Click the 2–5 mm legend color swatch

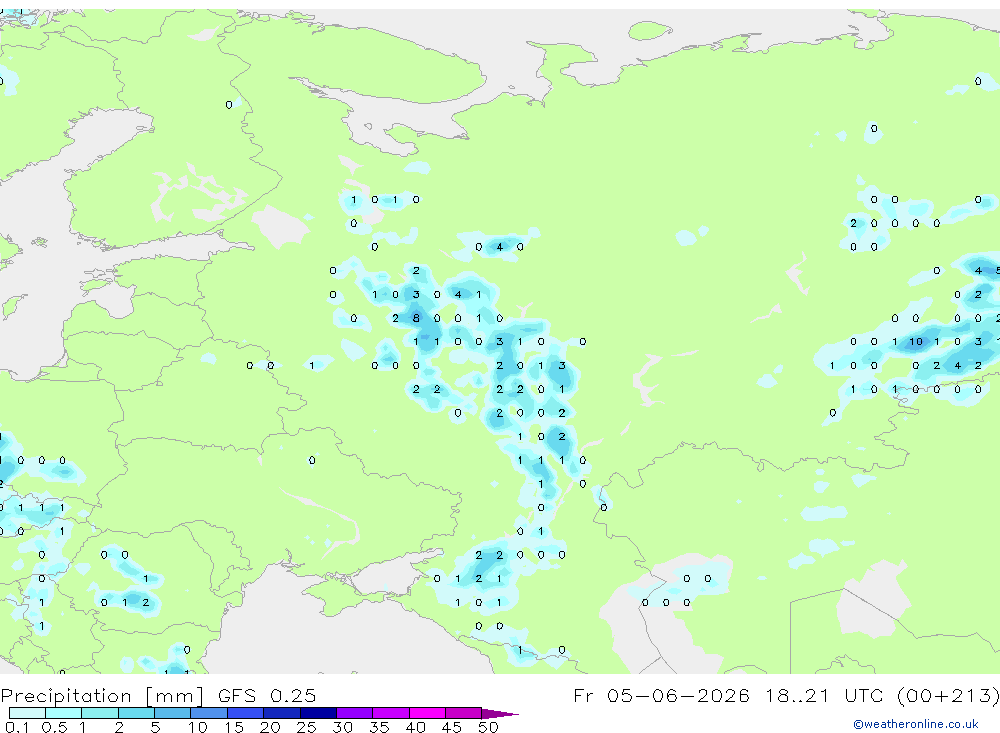pos(136,713)
